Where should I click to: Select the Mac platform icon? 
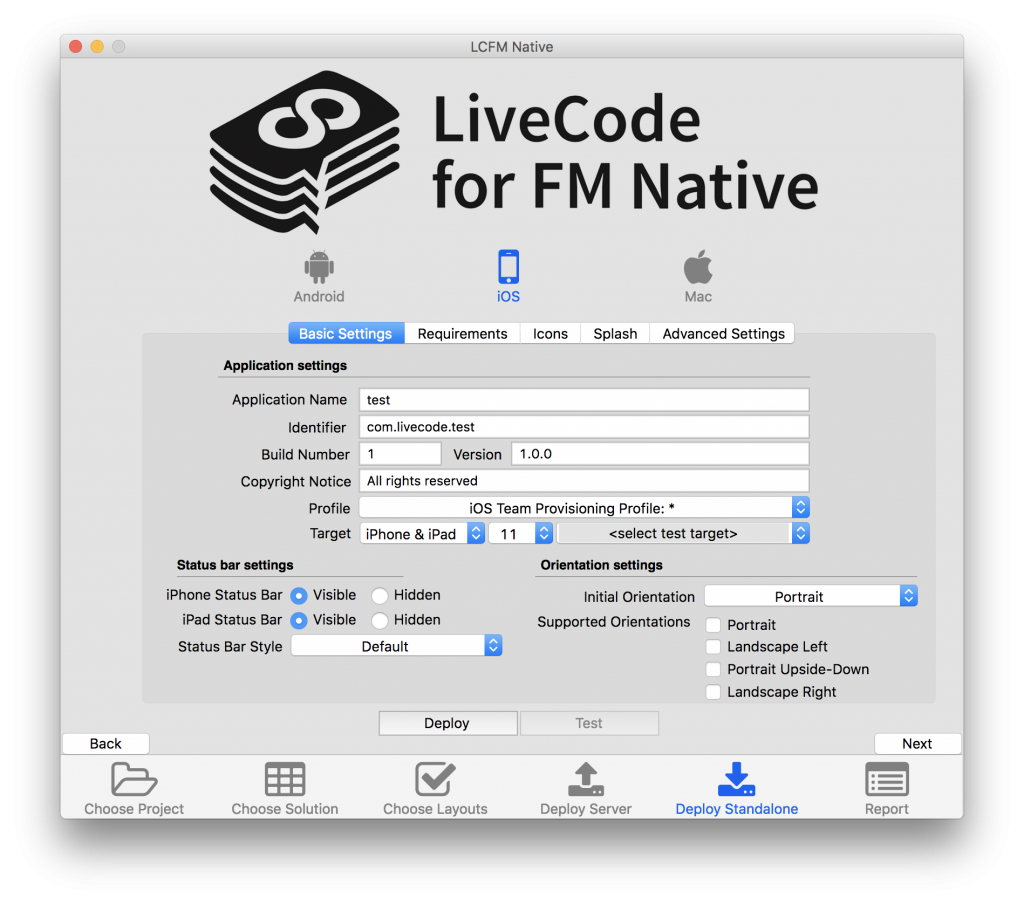[x=697, y=266]
